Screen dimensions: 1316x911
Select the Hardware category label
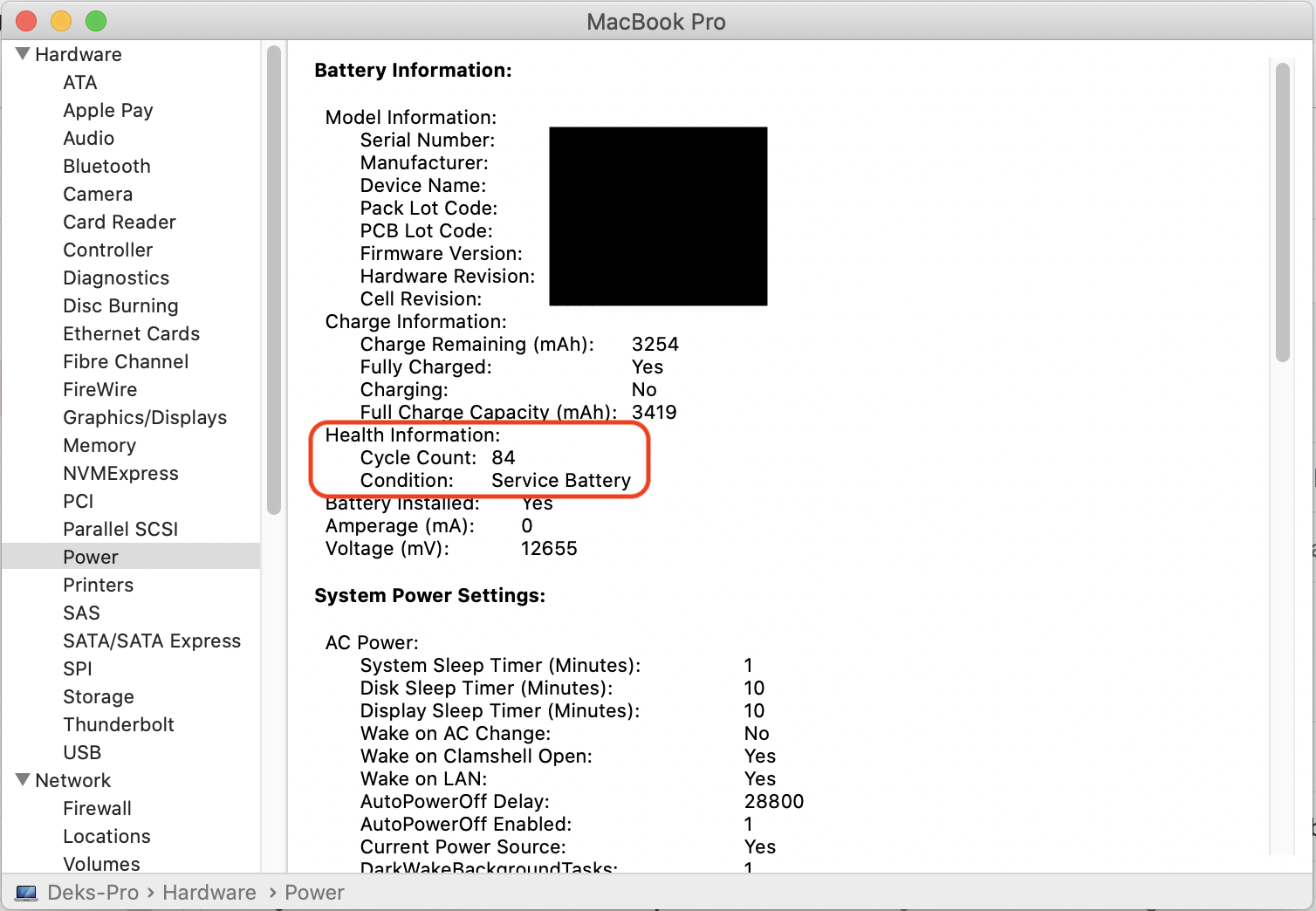point(79,54)
